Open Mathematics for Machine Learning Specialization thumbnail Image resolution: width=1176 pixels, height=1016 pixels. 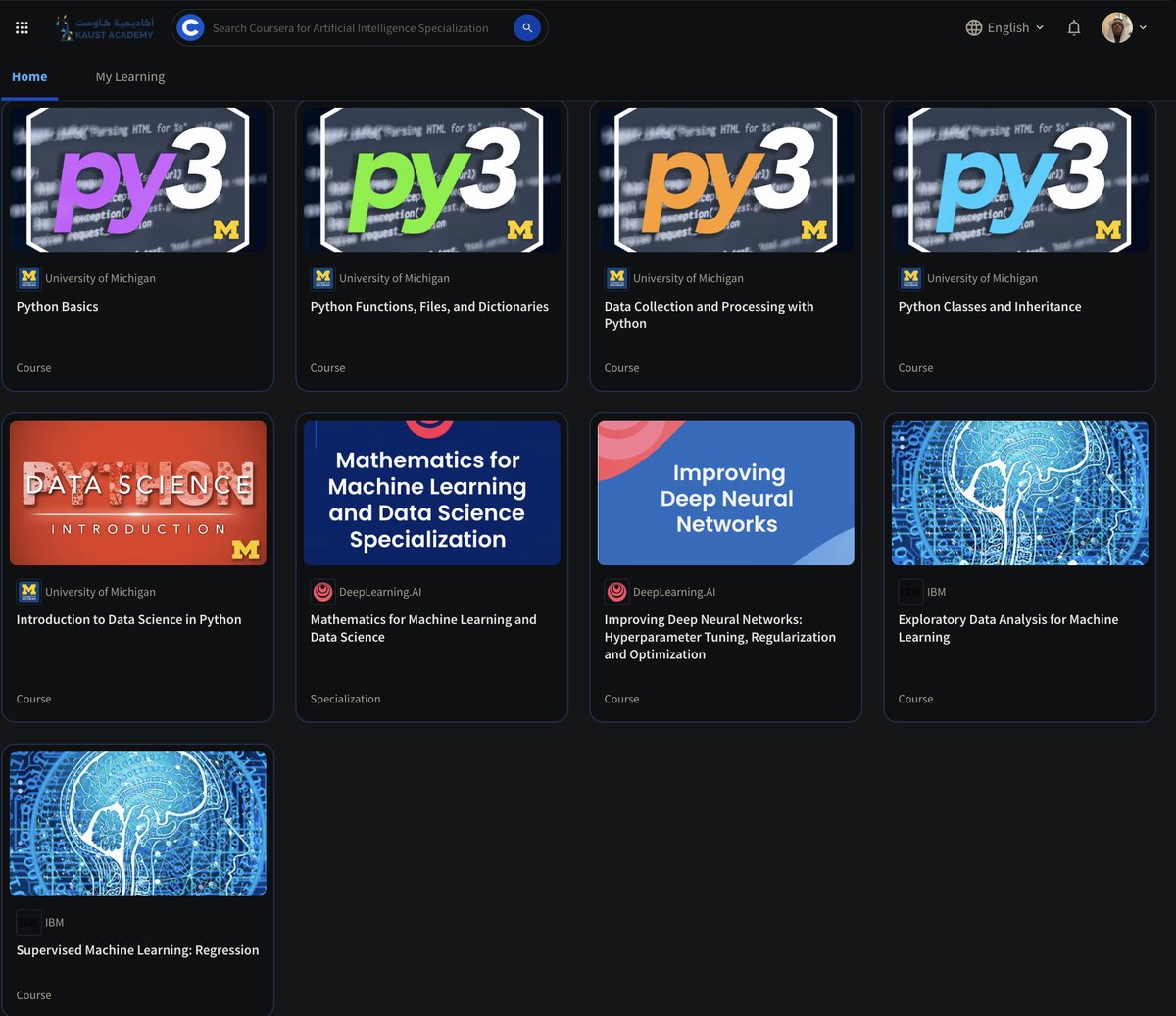(x=432, y=493)
